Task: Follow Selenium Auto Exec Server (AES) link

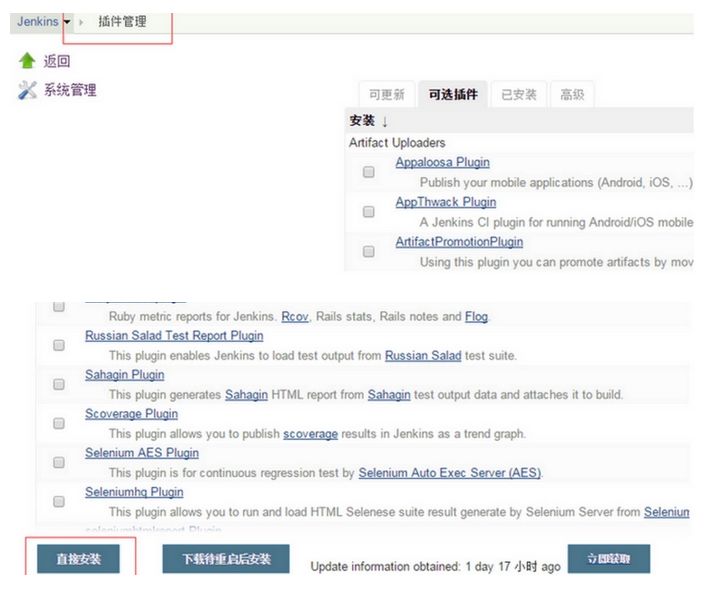Action: coord(450,473)
